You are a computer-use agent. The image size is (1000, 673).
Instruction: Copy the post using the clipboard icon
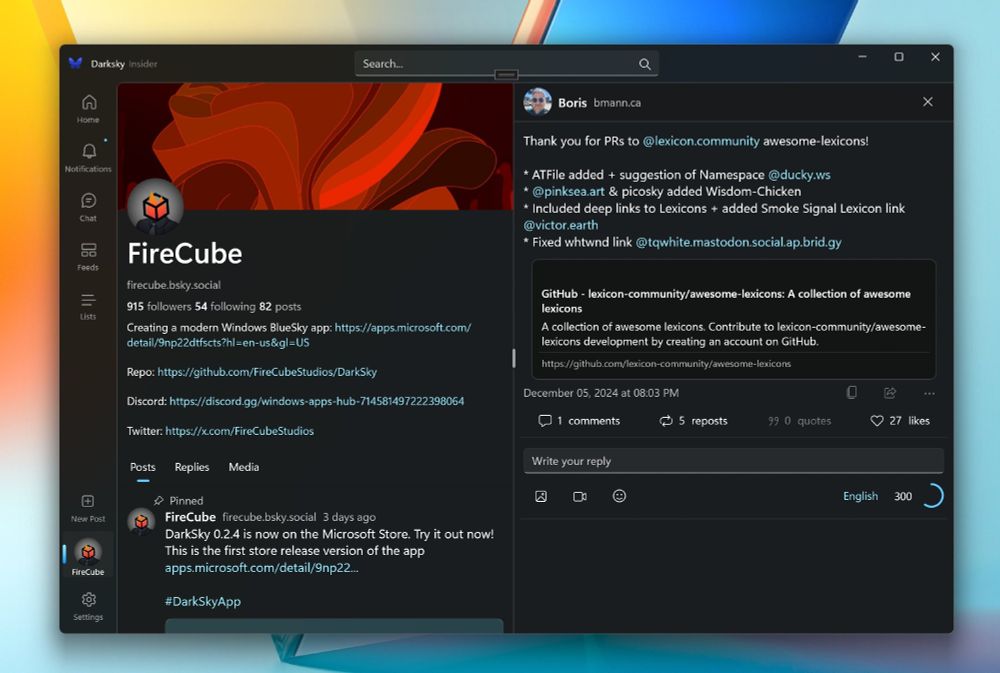[x=851, y=393]
